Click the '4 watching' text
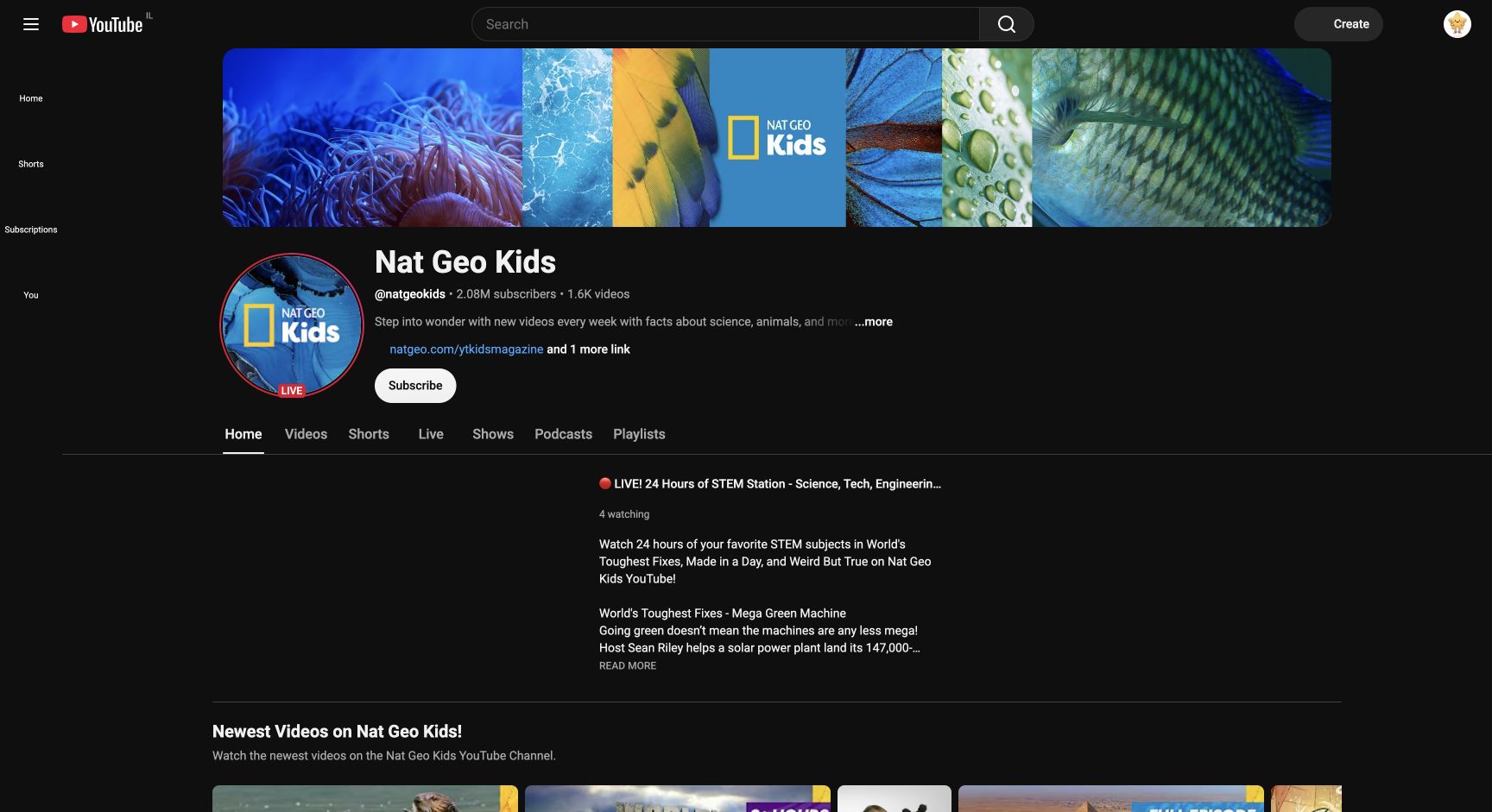Screen dimensions: 1492x812 point(624,514)
